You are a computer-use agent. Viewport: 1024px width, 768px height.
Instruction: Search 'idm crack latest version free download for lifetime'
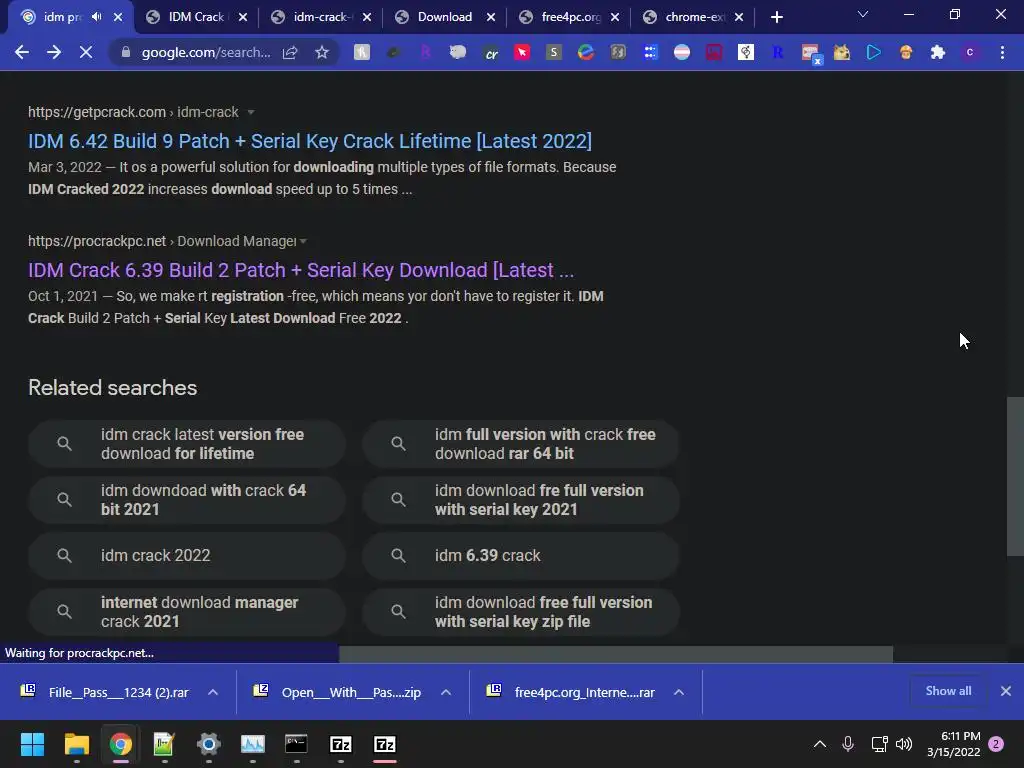187,444
